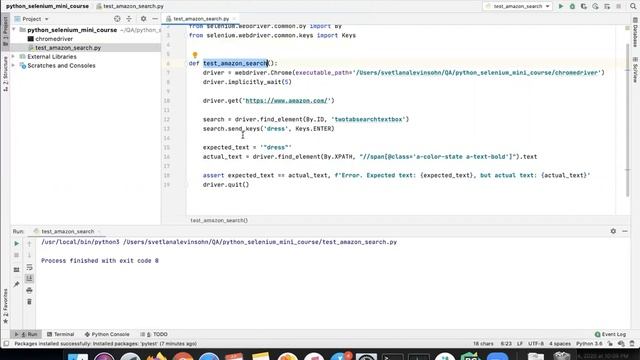Hide the Project tool window
640x360 pixels.
tap(155, 19)
